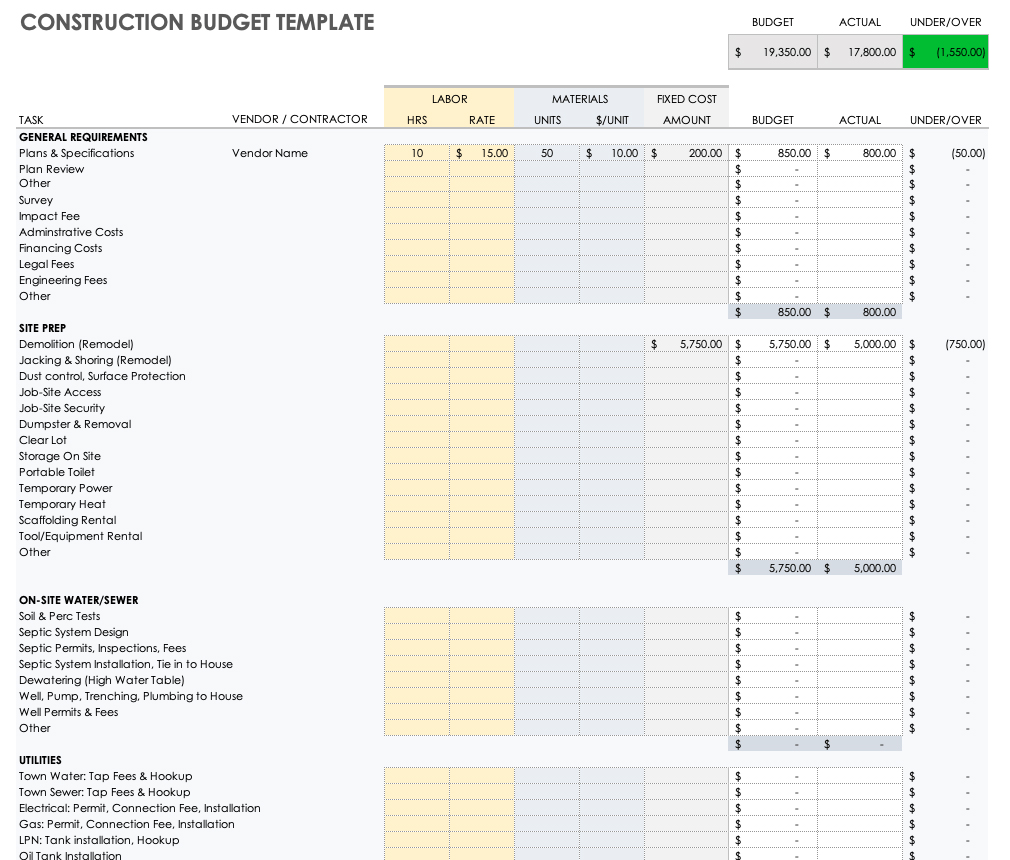Click the Actual total showing $17,800.00
Image resolution: width=1010 pixels, height=860 pixels.
pyautogui.click(x=859, y=51)
